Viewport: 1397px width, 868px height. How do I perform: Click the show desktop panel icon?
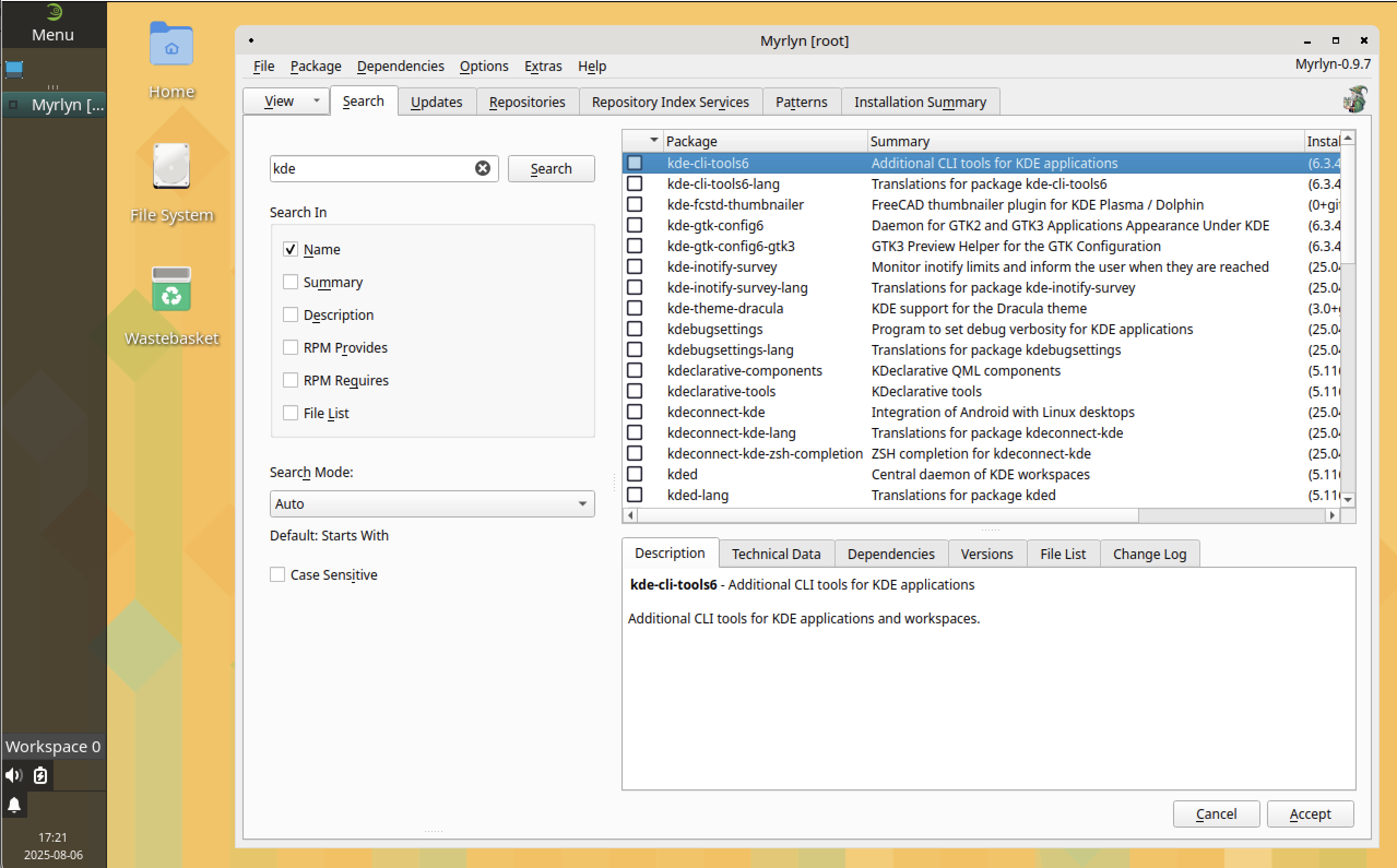click(x=14, y=69)
